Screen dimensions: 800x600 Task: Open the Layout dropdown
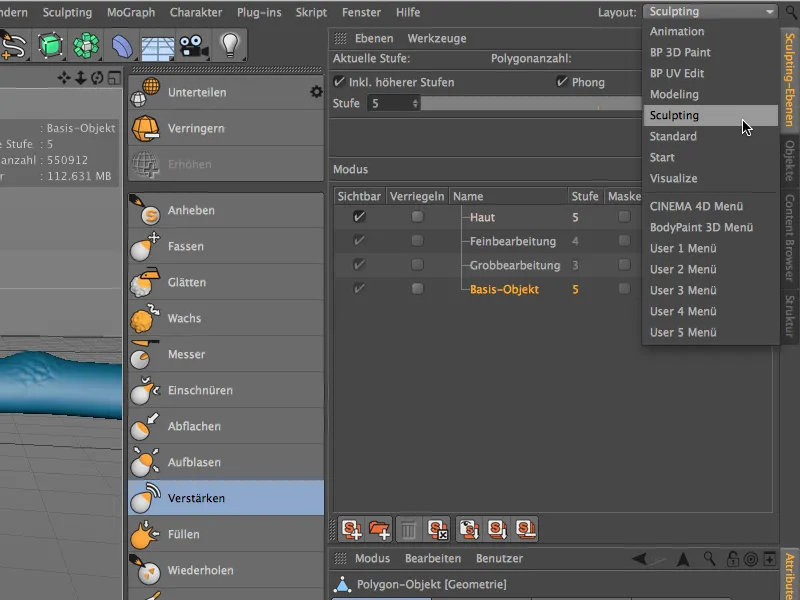click(x=710, y=12)
